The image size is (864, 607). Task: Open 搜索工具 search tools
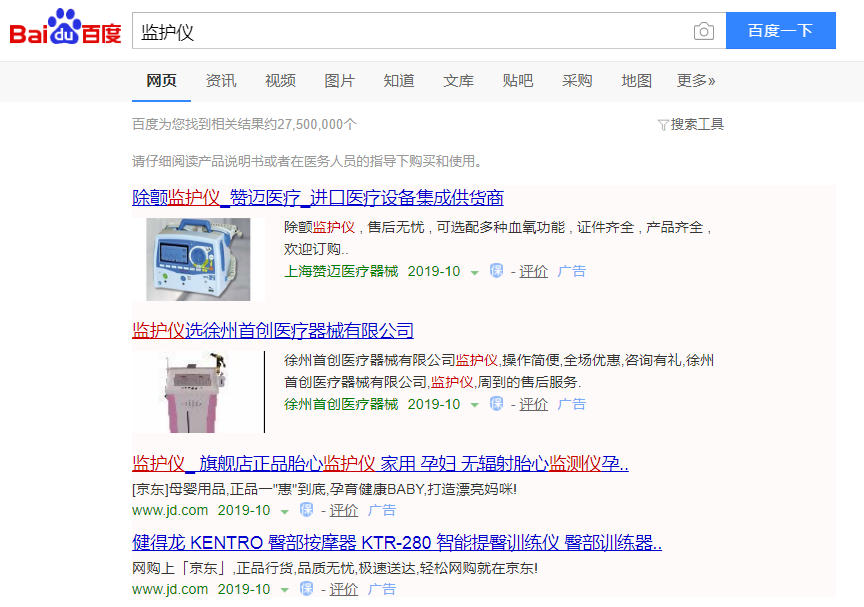tap(696, 124)
